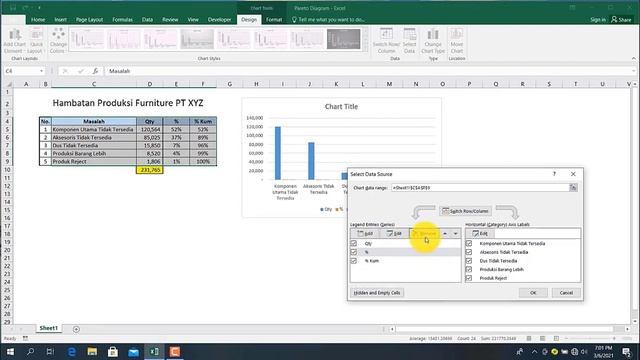Open taskbar search
The height and width of the screenshot is (360, 640).
(x=30, y=351)
